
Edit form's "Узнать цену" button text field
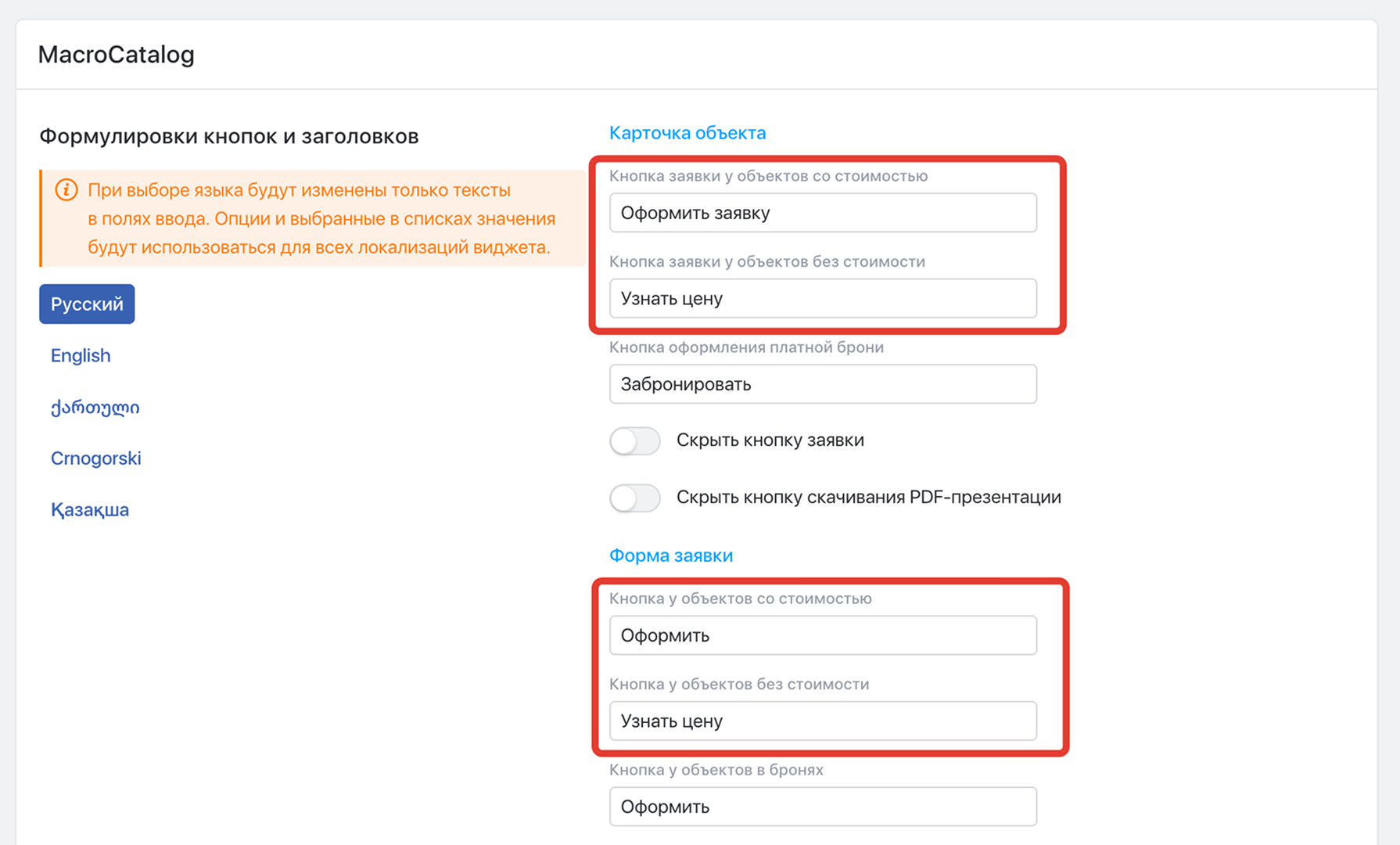[823, 721]
